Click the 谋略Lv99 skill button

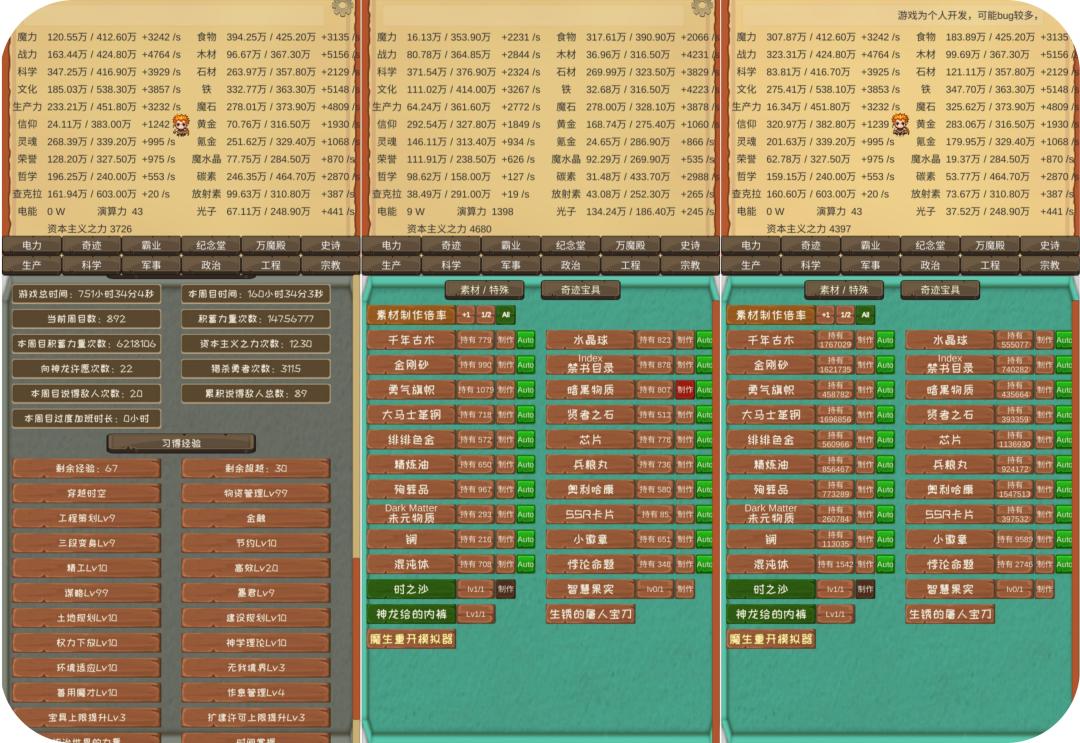pyautogui.click(x=87, y=593)
